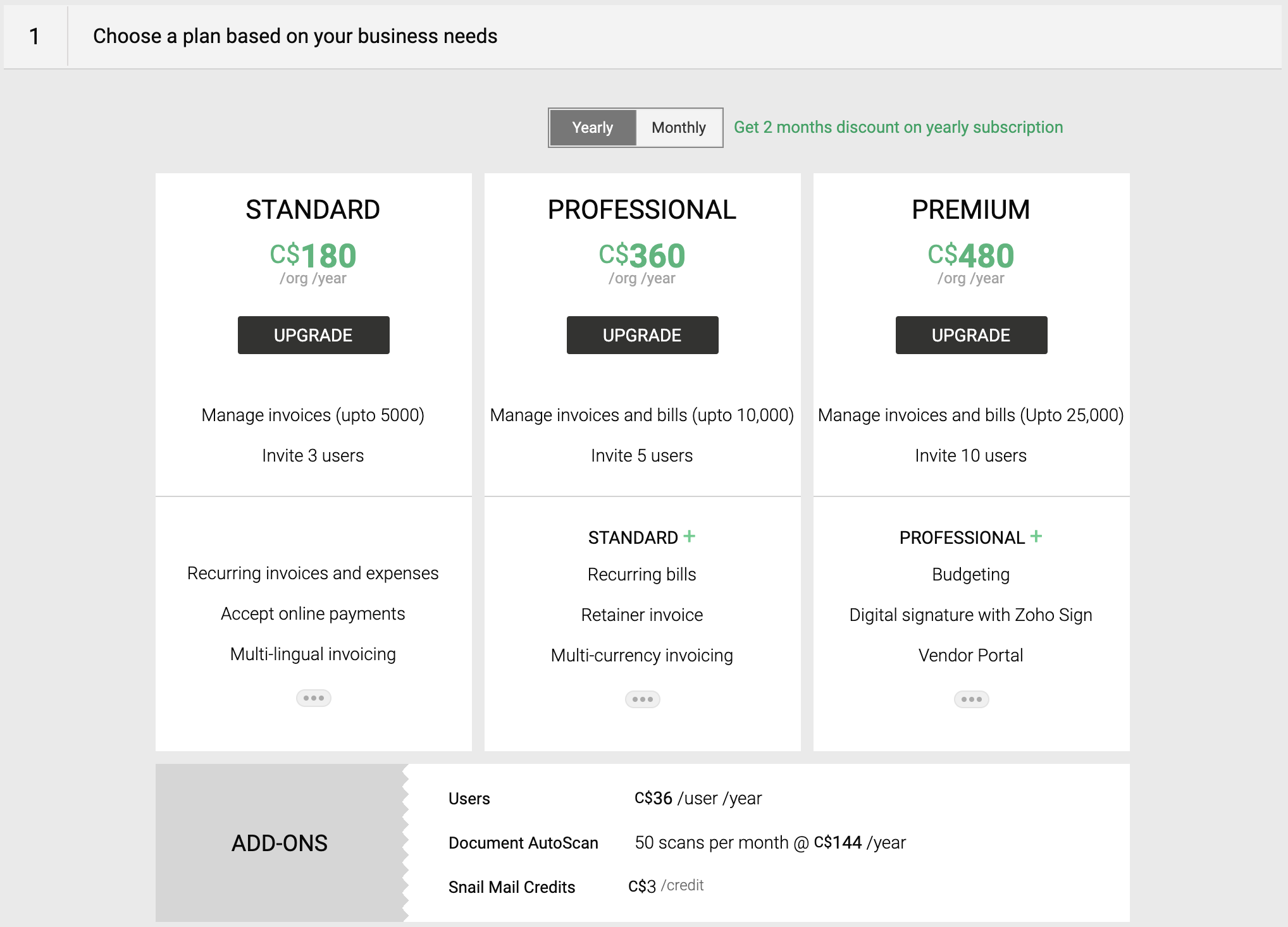Upgrade to the Premium plan

(971, 335)
